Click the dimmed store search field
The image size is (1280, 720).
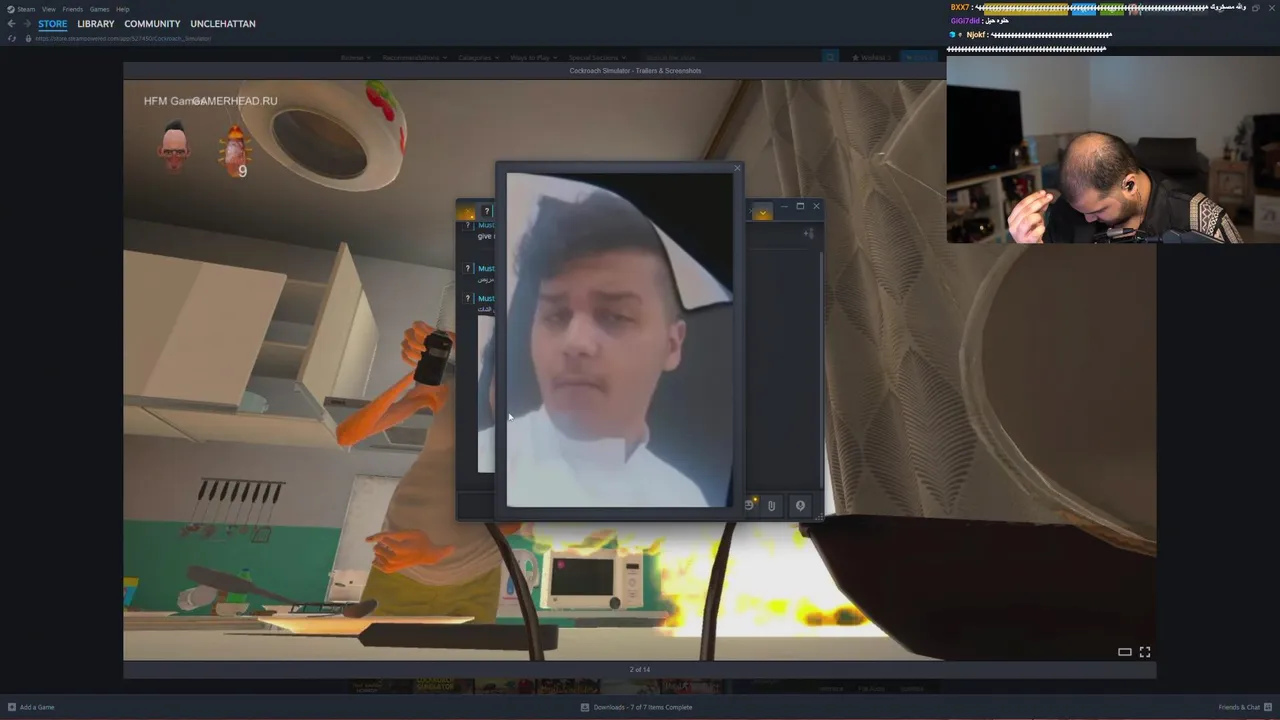pos(730,58)
